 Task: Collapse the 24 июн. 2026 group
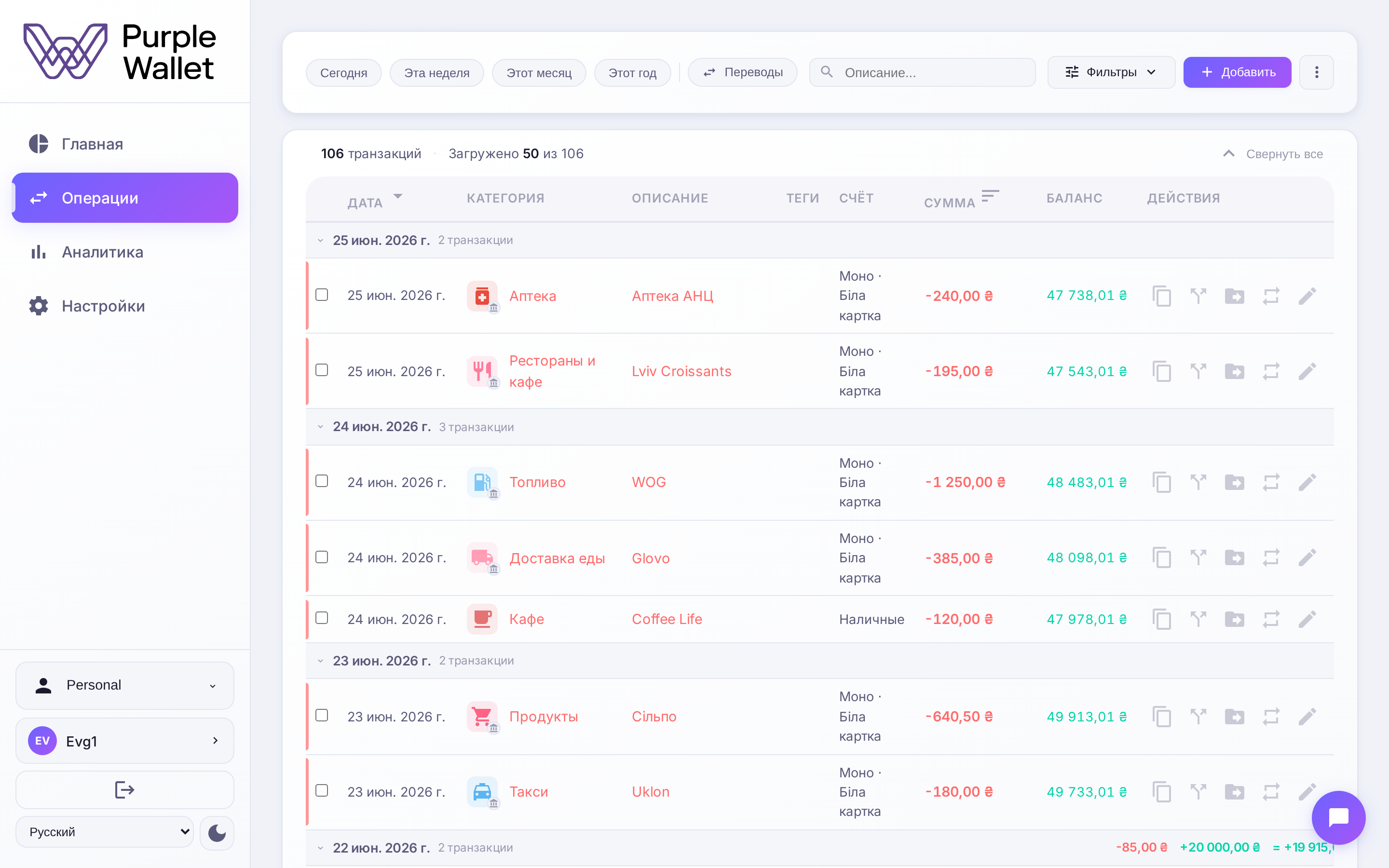[x=320, y=427]
